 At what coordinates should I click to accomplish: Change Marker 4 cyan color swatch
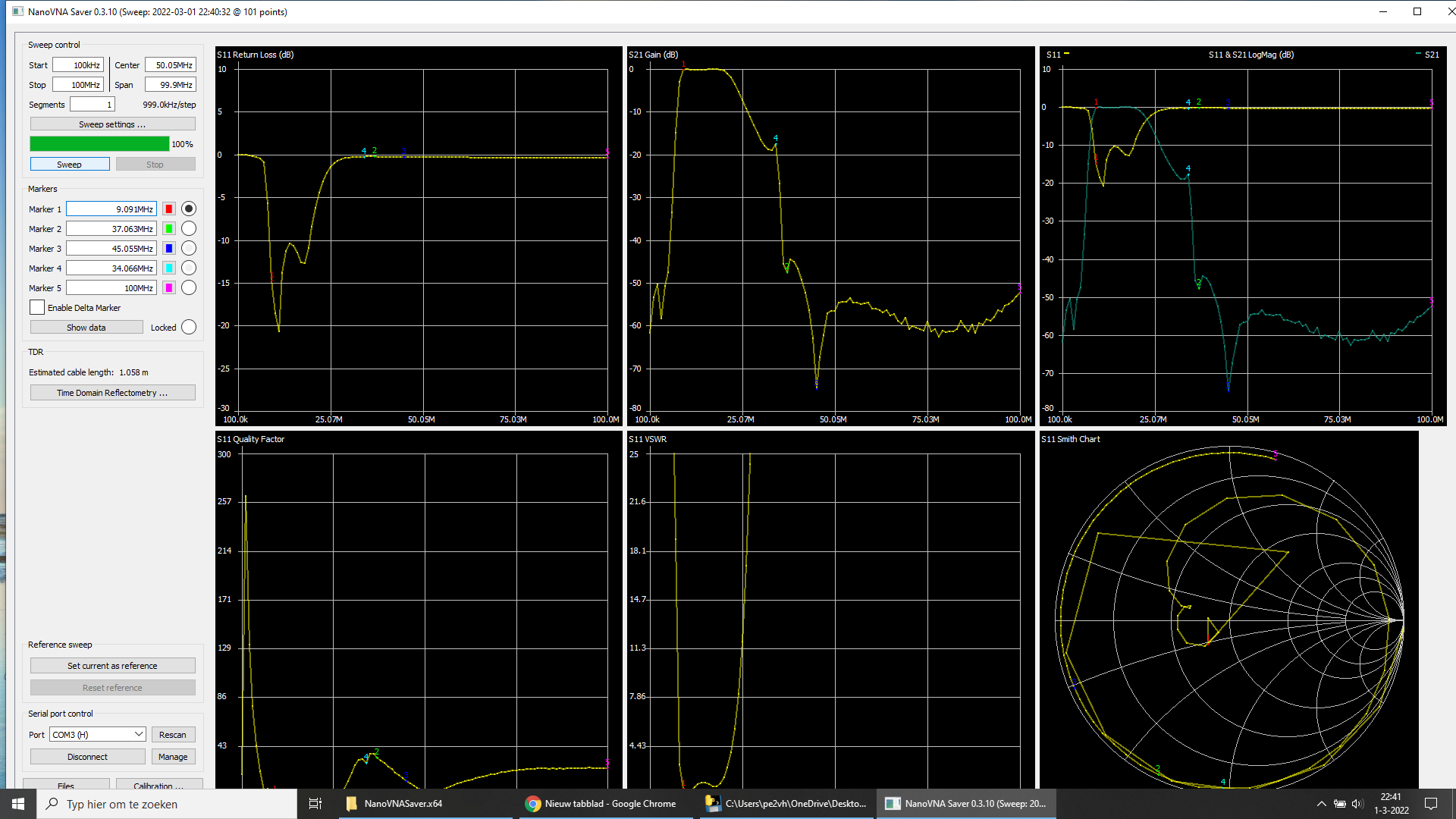click(x=169, y=268)
